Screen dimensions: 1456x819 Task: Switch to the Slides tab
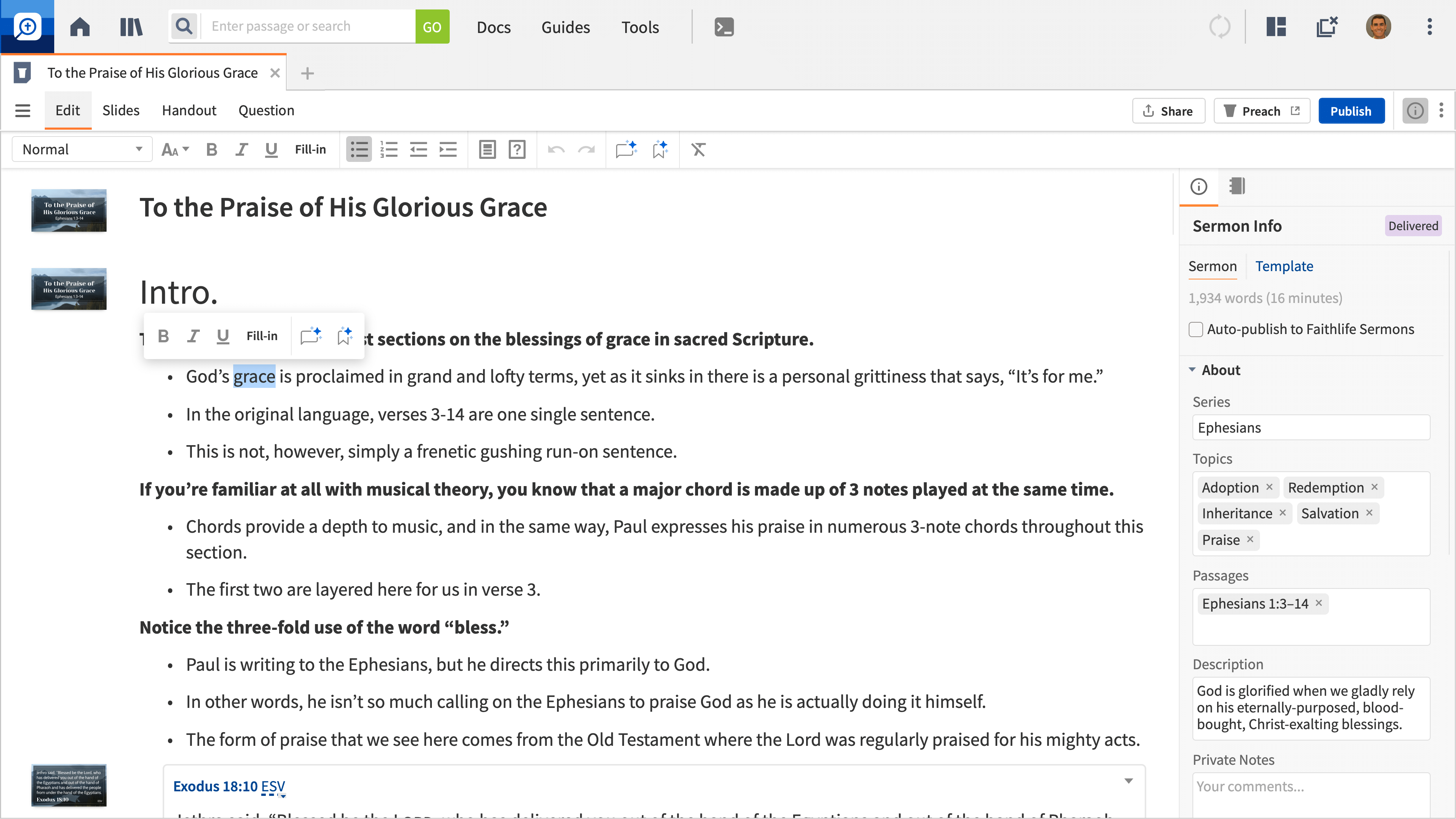[x=121, y=111]
